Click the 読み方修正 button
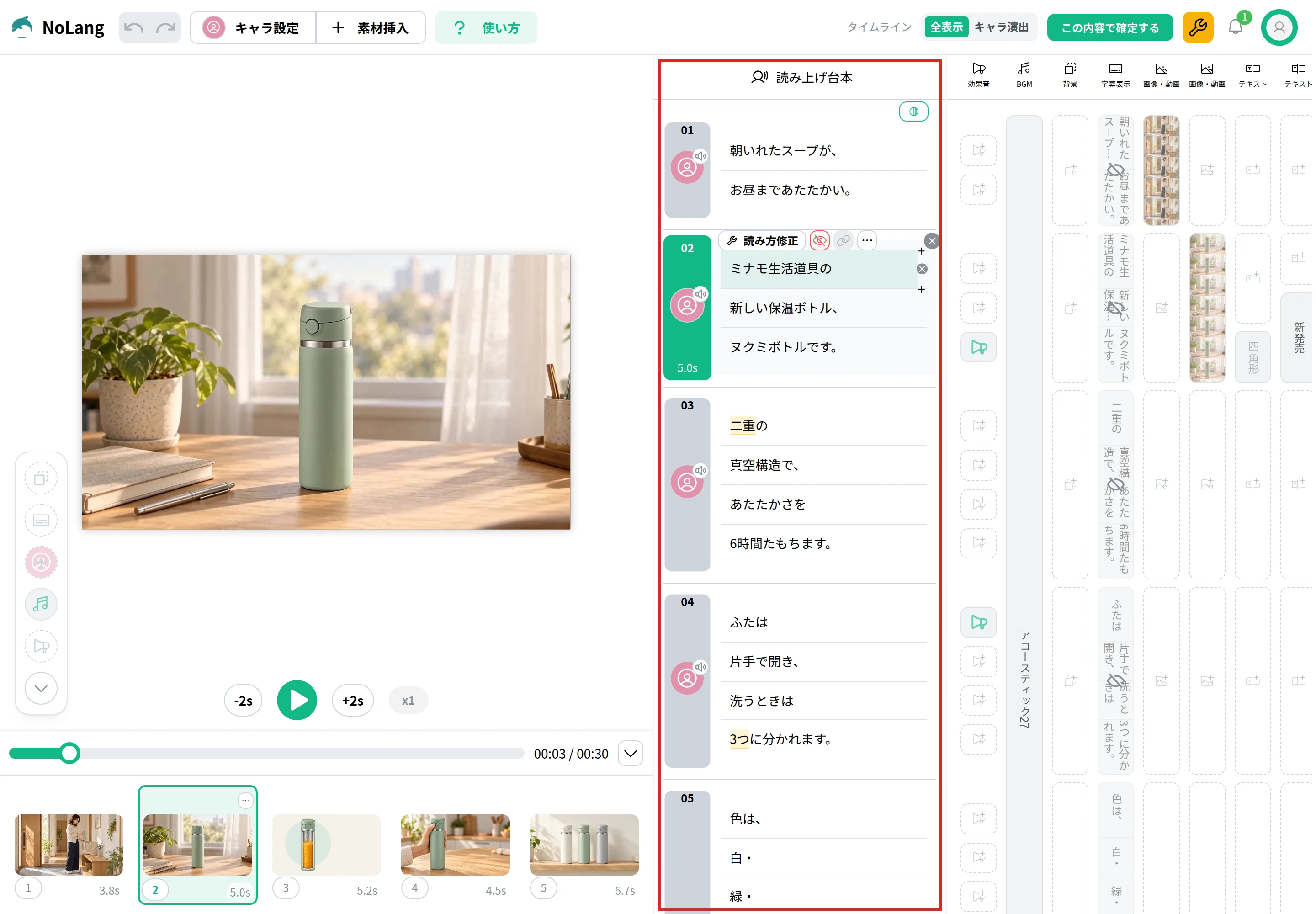 click(762, 240)
